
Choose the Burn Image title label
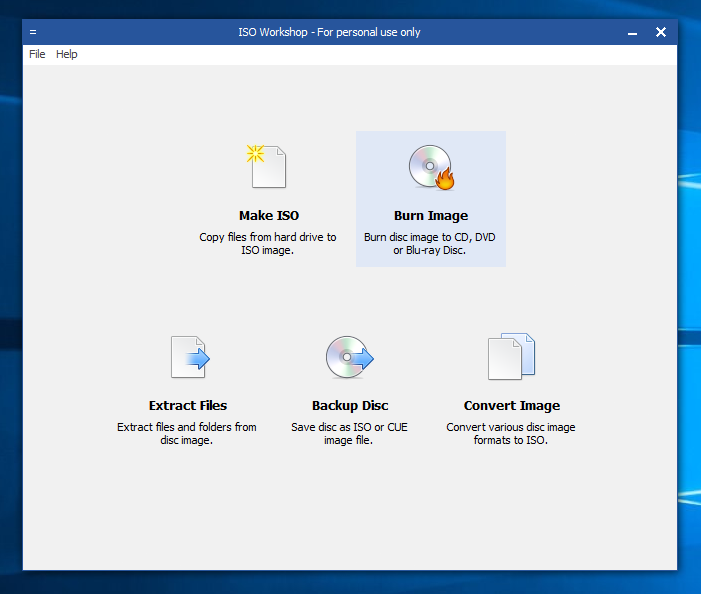431,215
